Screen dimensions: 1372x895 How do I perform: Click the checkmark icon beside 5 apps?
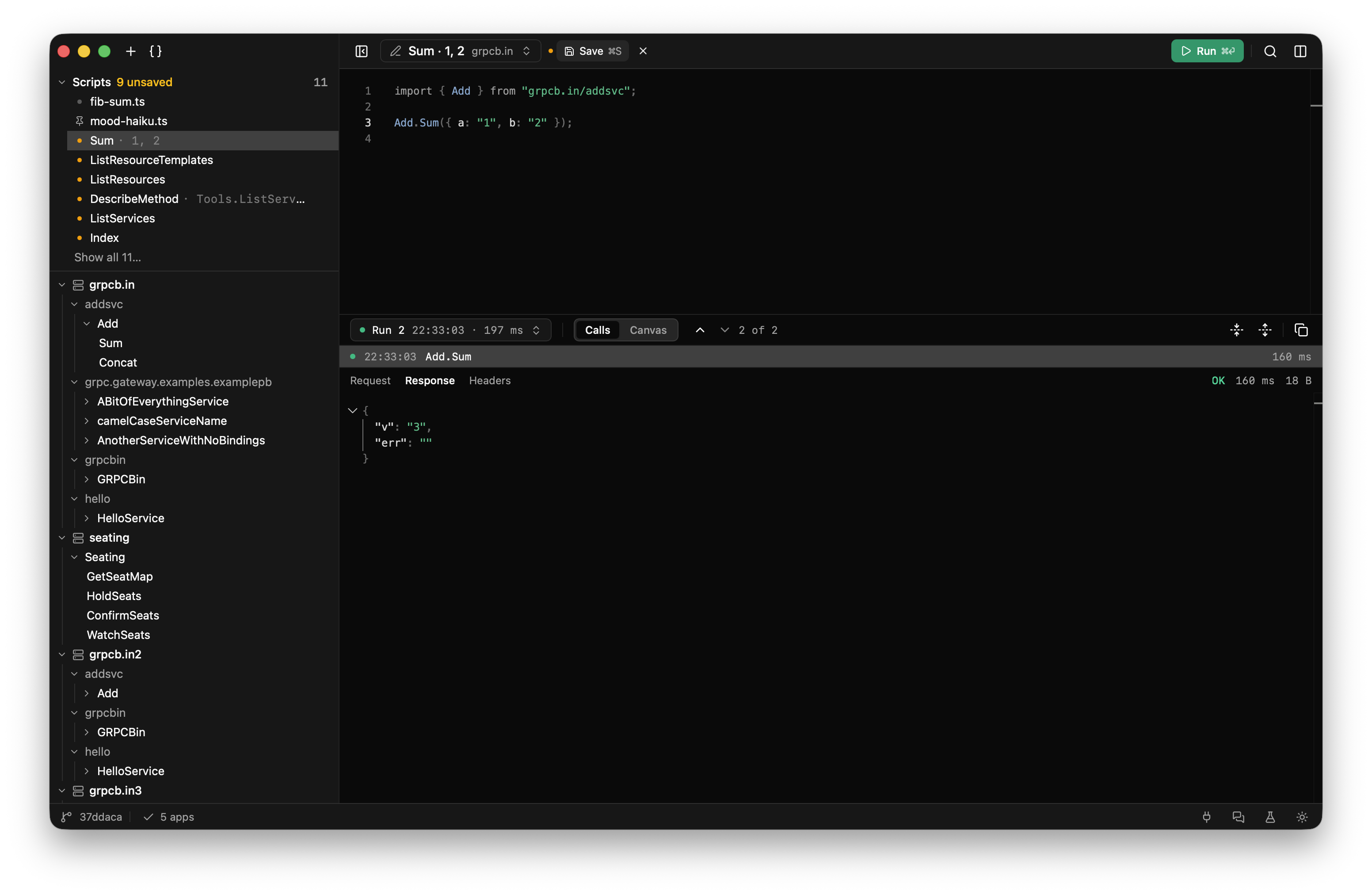coord(148,817)
